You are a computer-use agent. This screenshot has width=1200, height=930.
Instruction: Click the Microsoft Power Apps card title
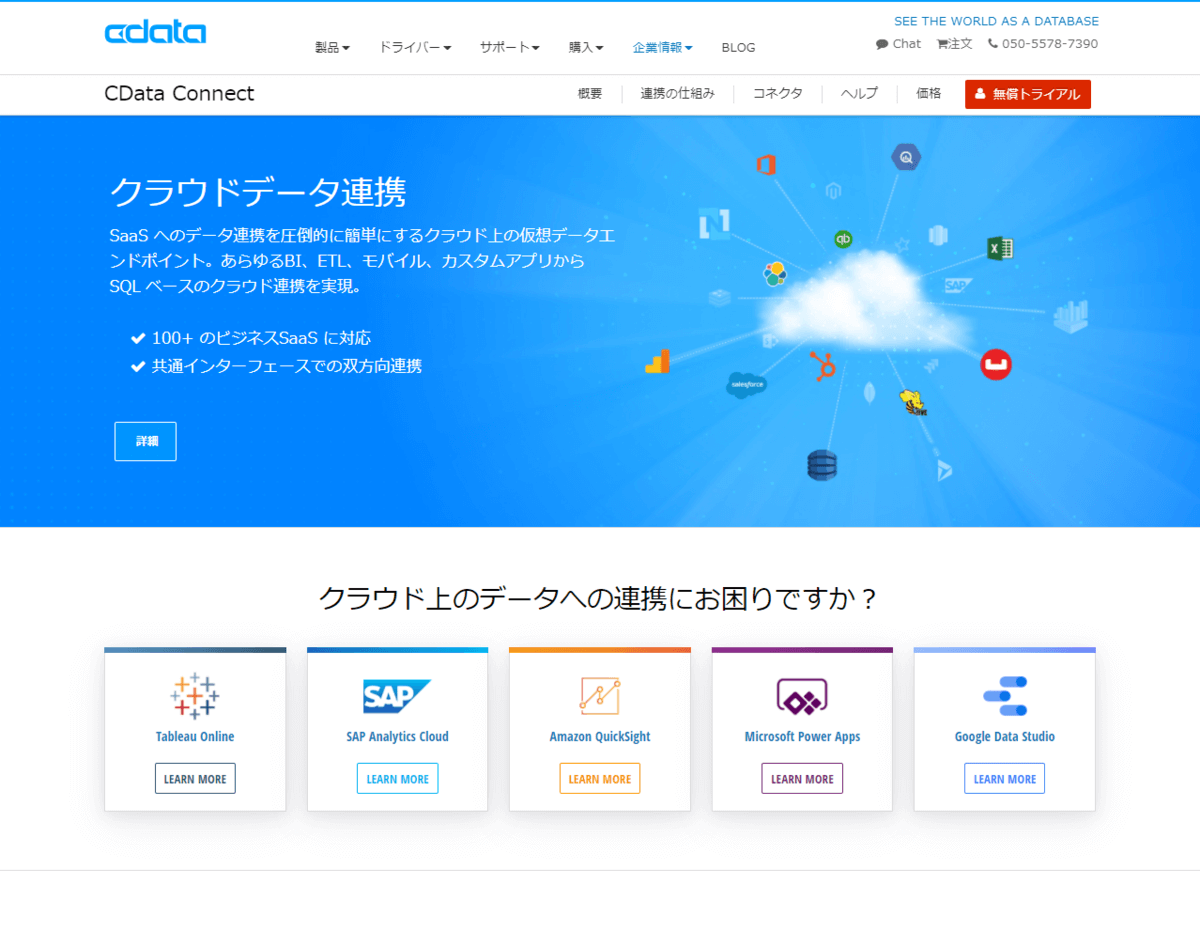pos(802,737)
